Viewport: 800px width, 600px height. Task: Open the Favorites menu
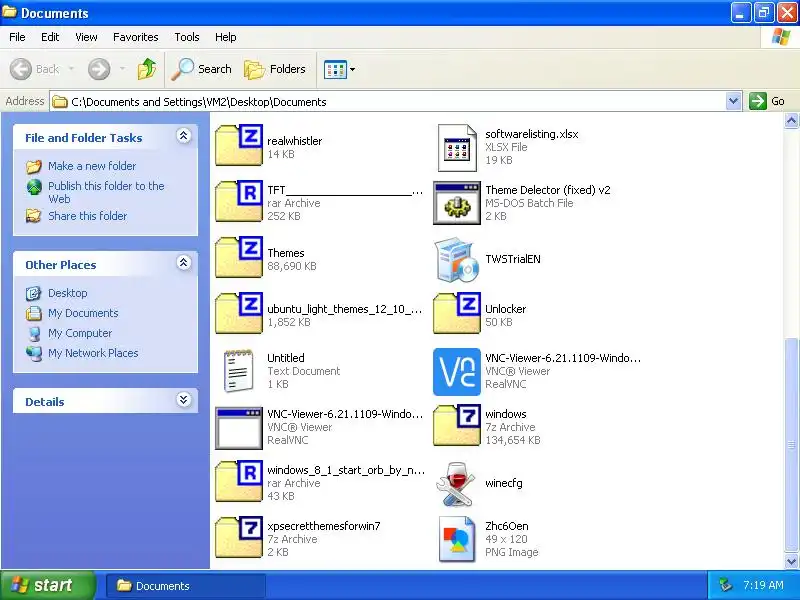click(x=136, y=37)
